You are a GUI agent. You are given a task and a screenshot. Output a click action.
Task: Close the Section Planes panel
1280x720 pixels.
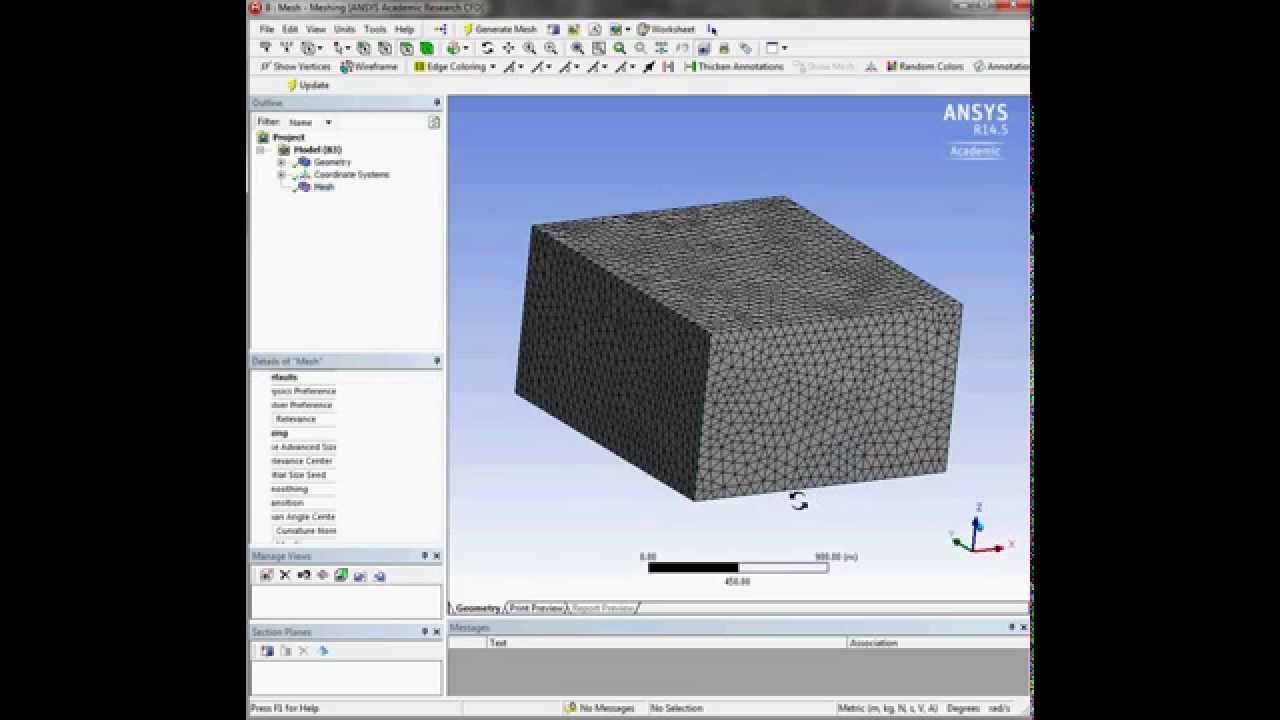coord(437,632)
